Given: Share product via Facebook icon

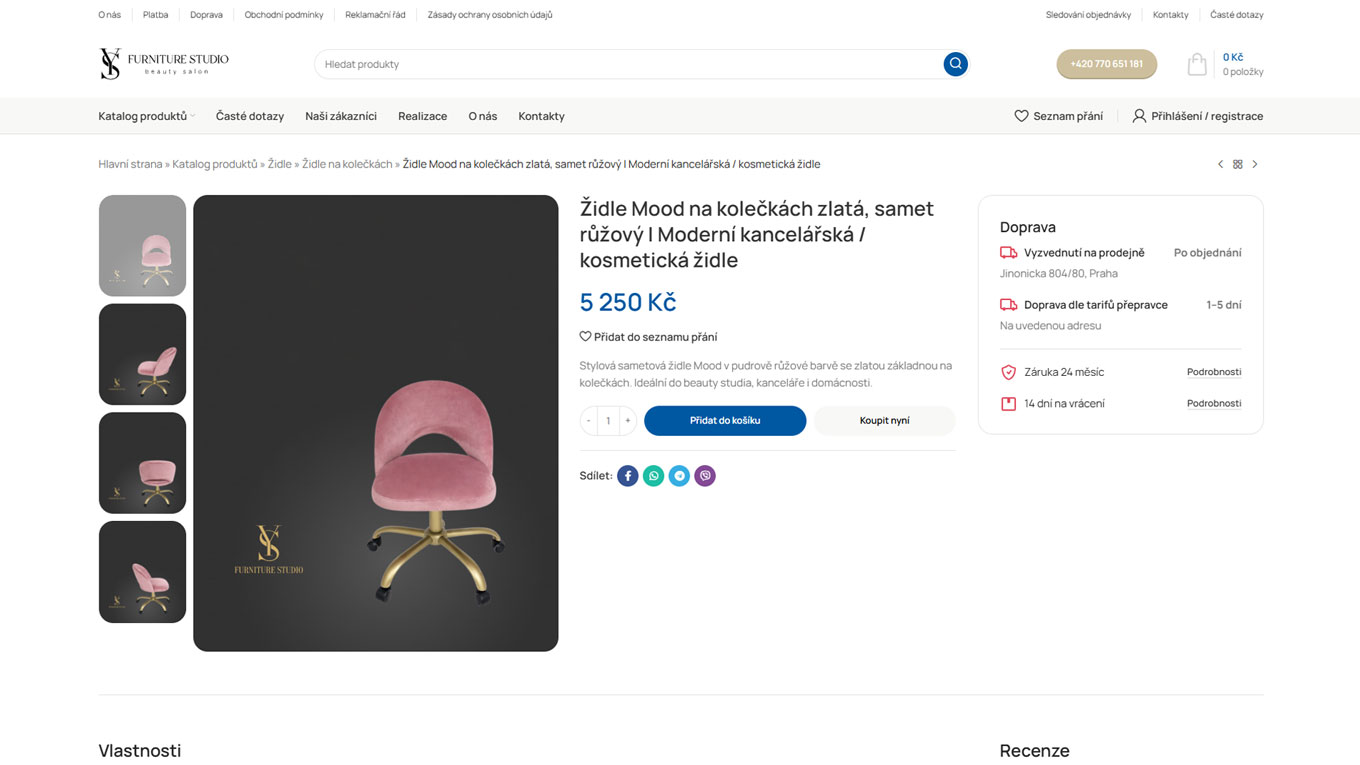Looking at the screenshot, I should click(x=628, y=476).
